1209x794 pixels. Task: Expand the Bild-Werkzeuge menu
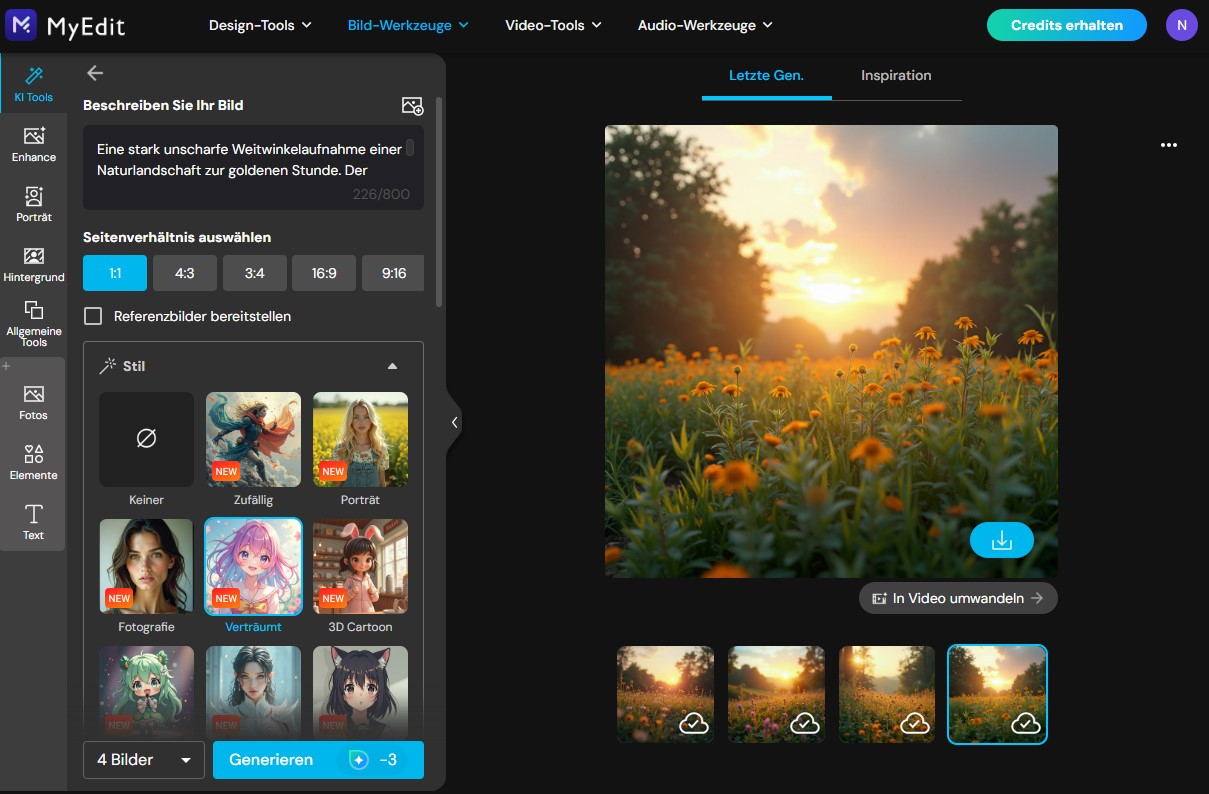[x=408, y=25]
